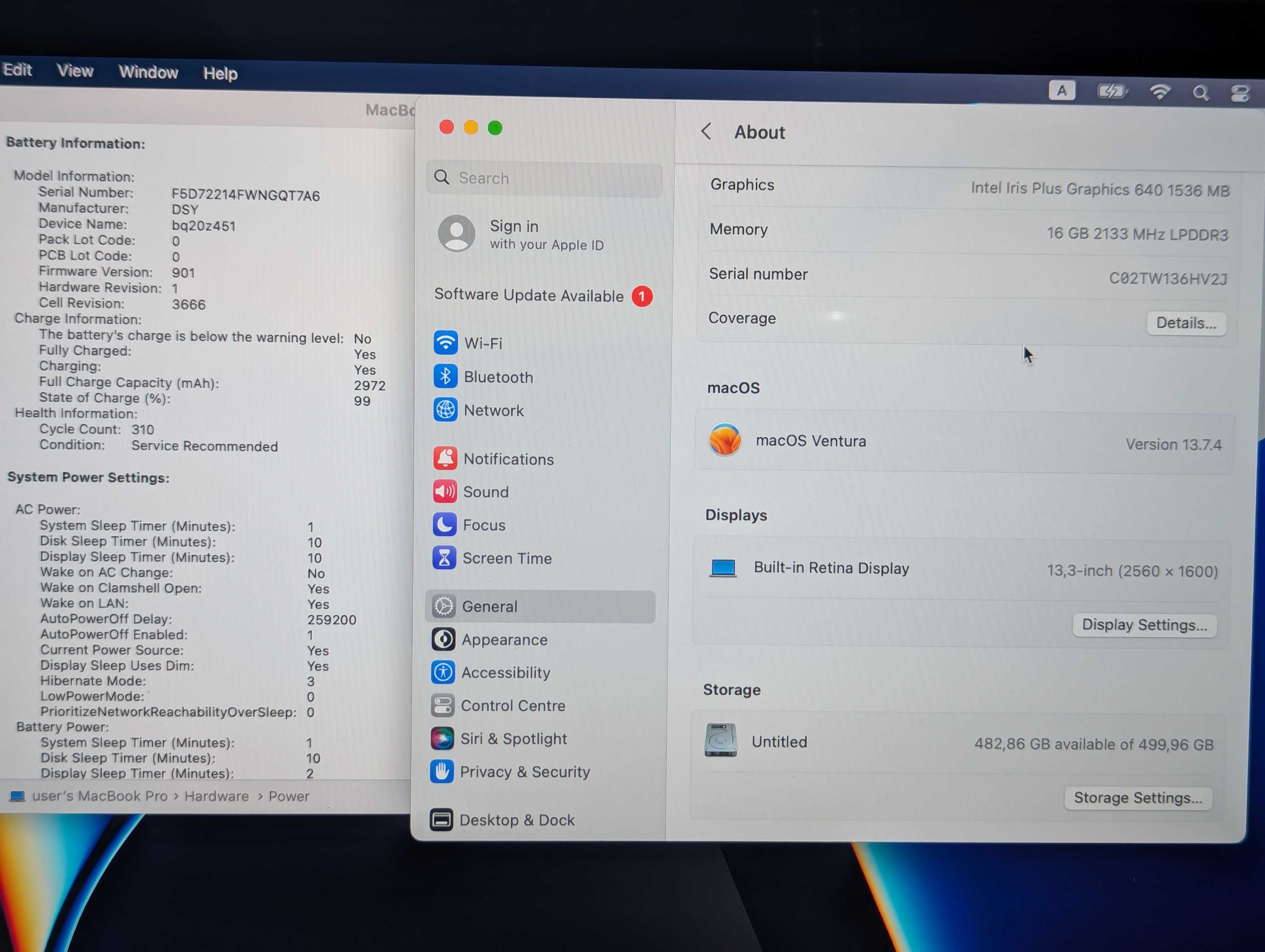Go back from the About page
The image size is (1265, 952).
[706, 131]
